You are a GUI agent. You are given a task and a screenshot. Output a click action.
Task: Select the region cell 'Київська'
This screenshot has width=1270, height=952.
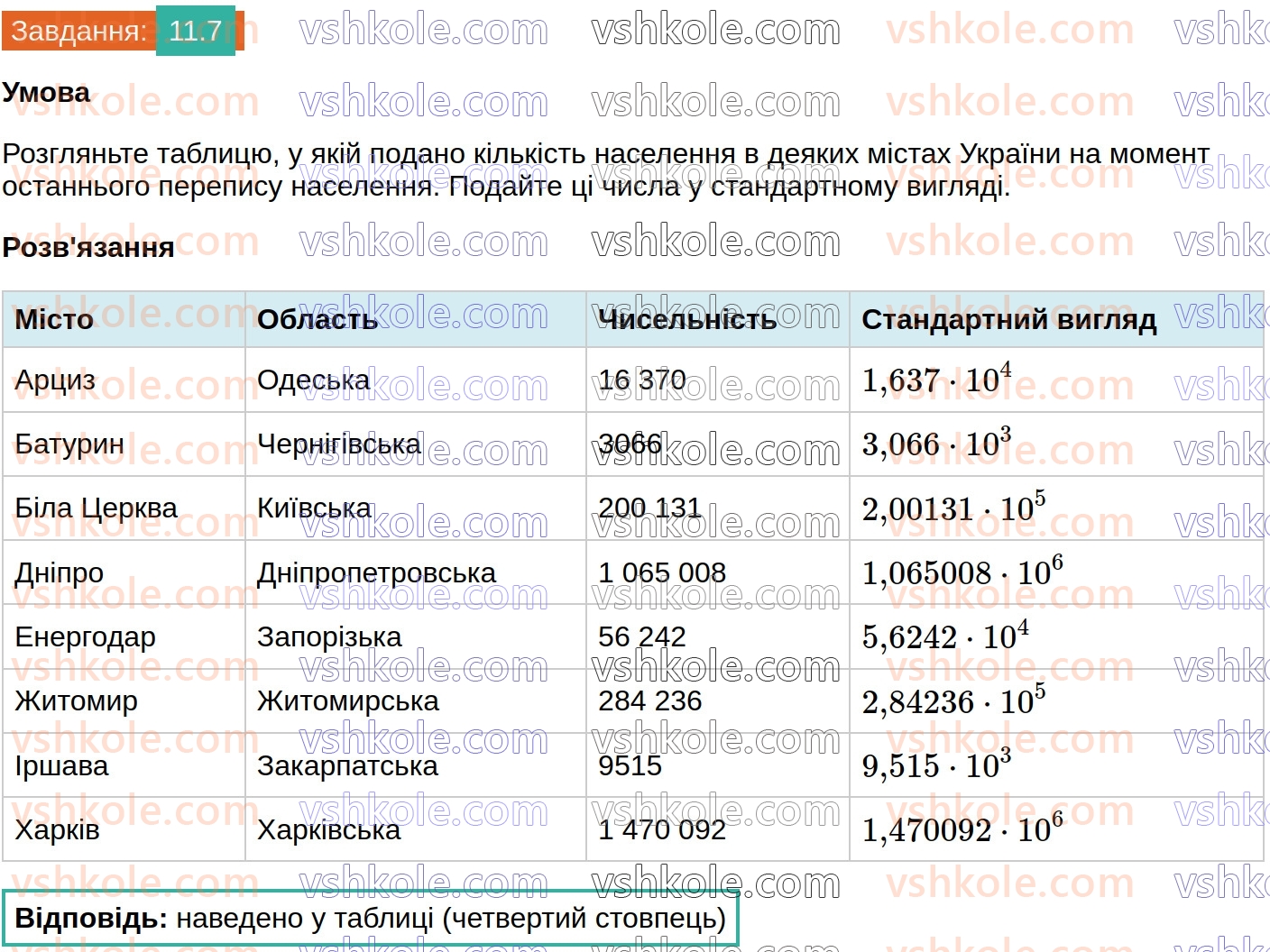click(x=314, y=508)
